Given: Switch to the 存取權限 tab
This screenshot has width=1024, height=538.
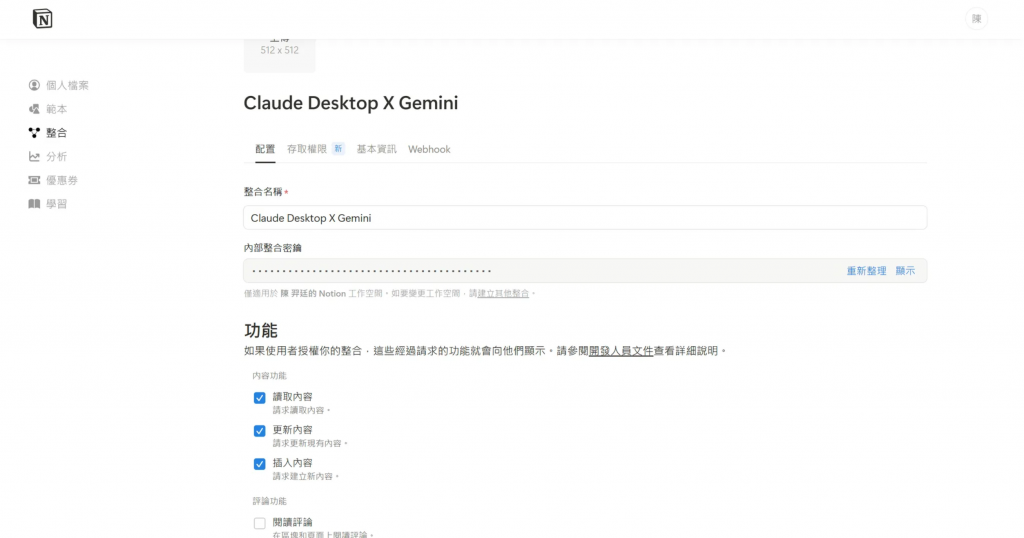Looking at the screenshot, I should tap(307, 150).
